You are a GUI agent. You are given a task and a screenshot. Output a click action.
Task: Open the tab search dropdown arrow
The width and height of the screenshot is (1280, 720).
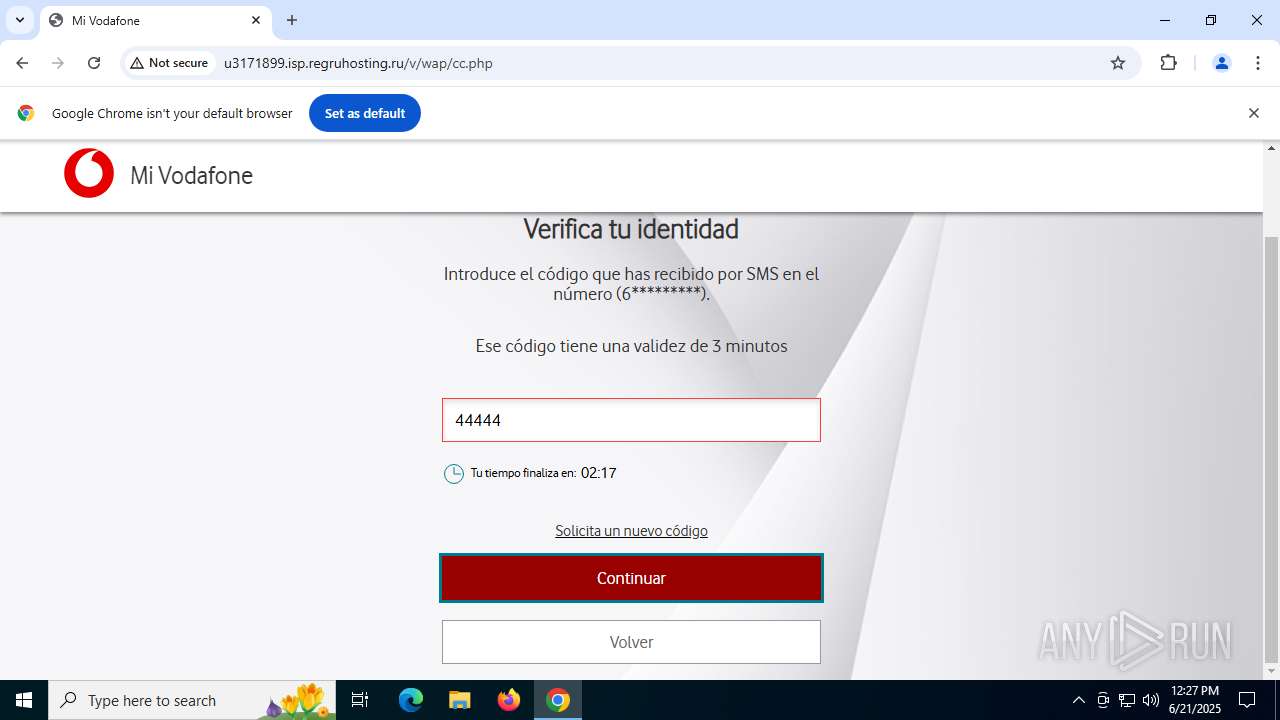pyautogui.click(x=19, y=20)
